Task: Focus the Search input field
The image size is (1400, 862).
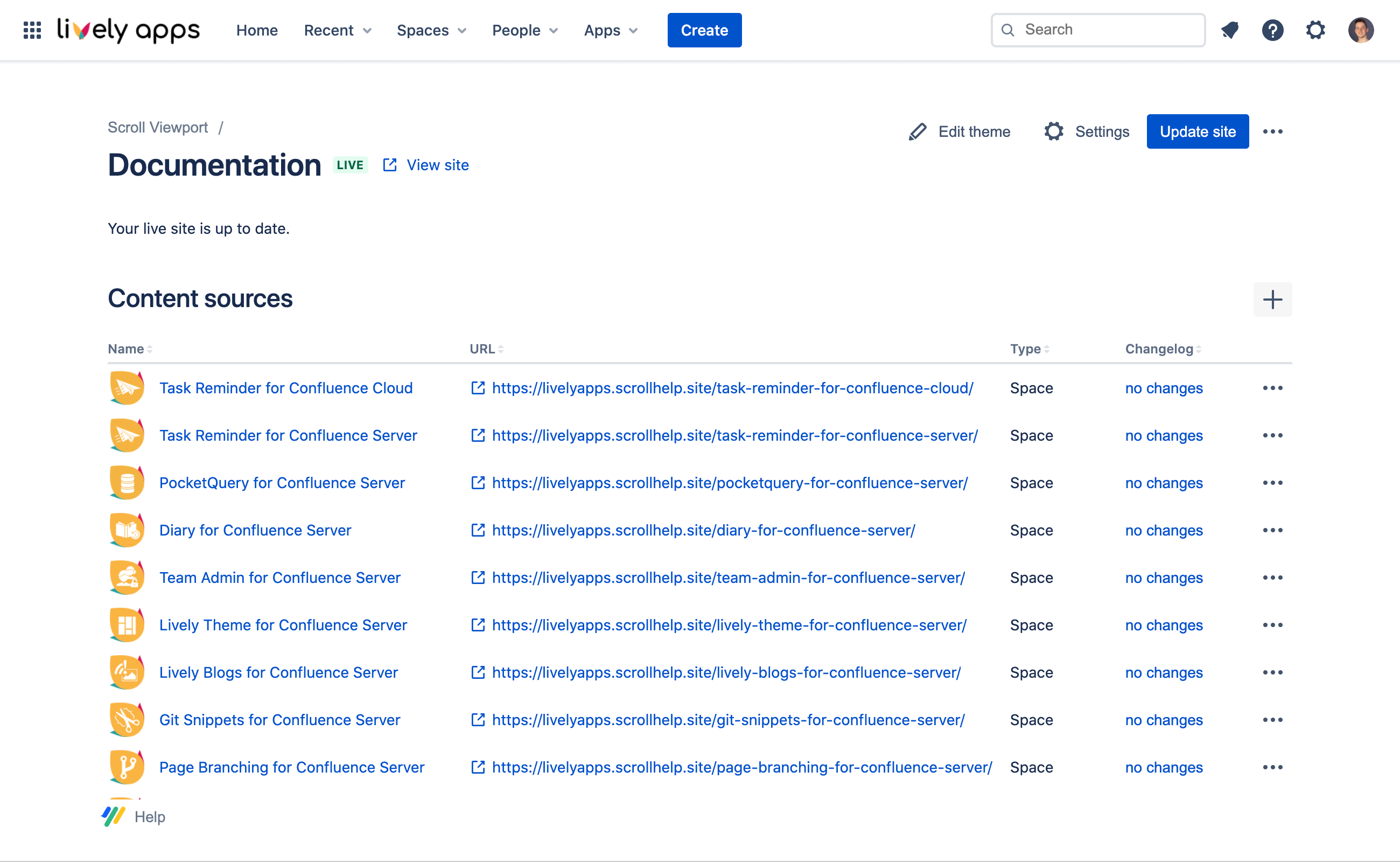Action: click(x=1097, y=30)
